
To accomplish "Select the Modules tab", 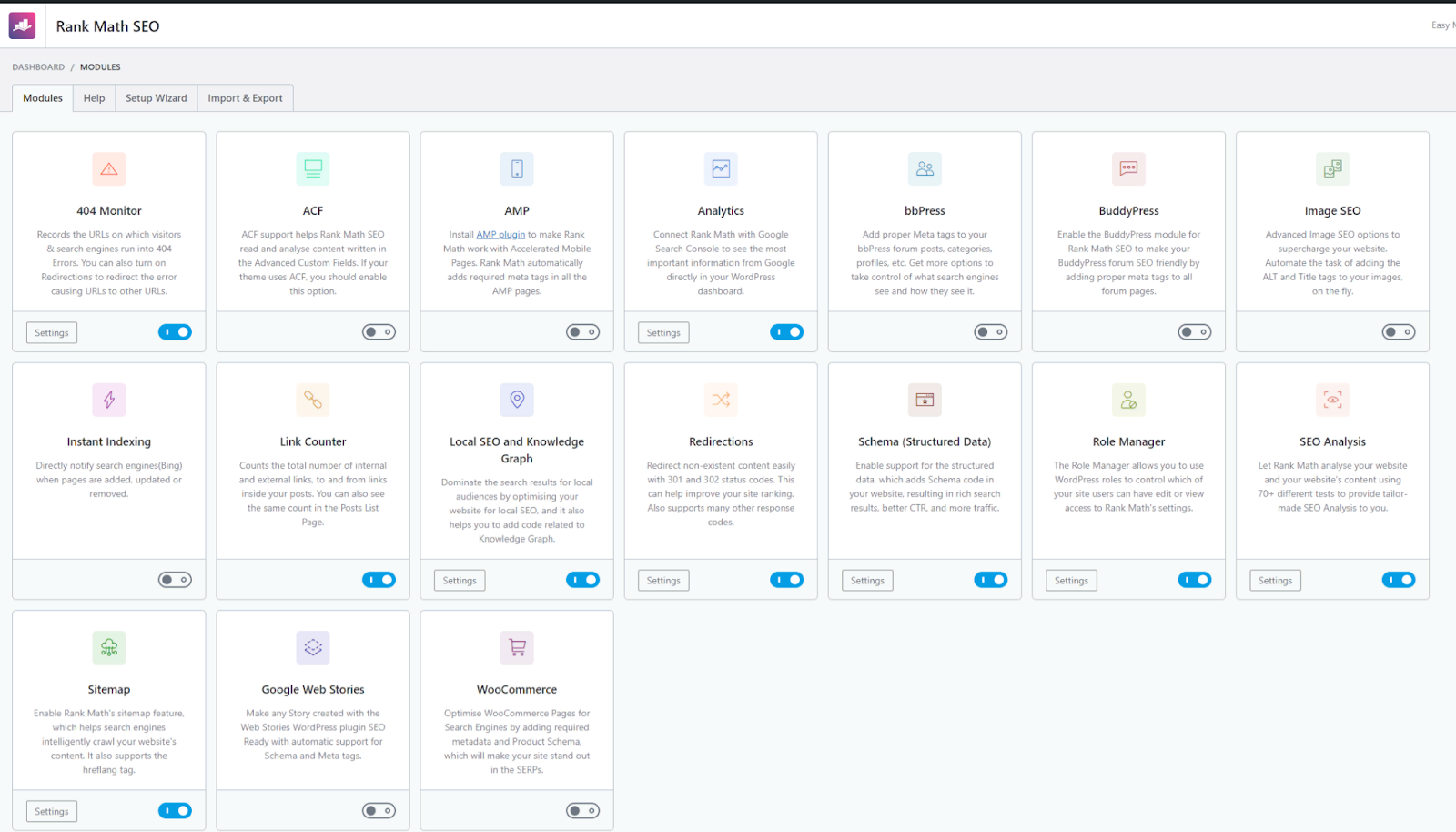I will [x=43, y=98].
